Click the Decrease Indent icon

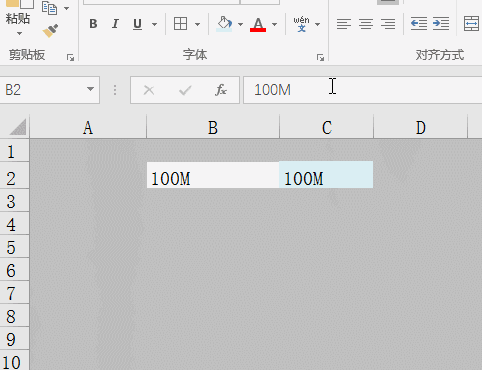tap(419, 24)
